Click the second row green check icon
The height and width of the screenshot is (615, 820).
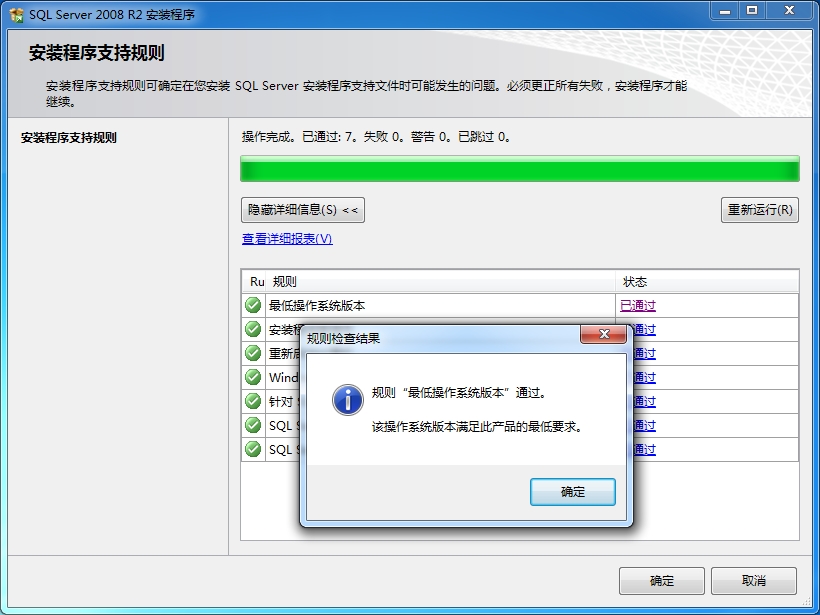253,329
